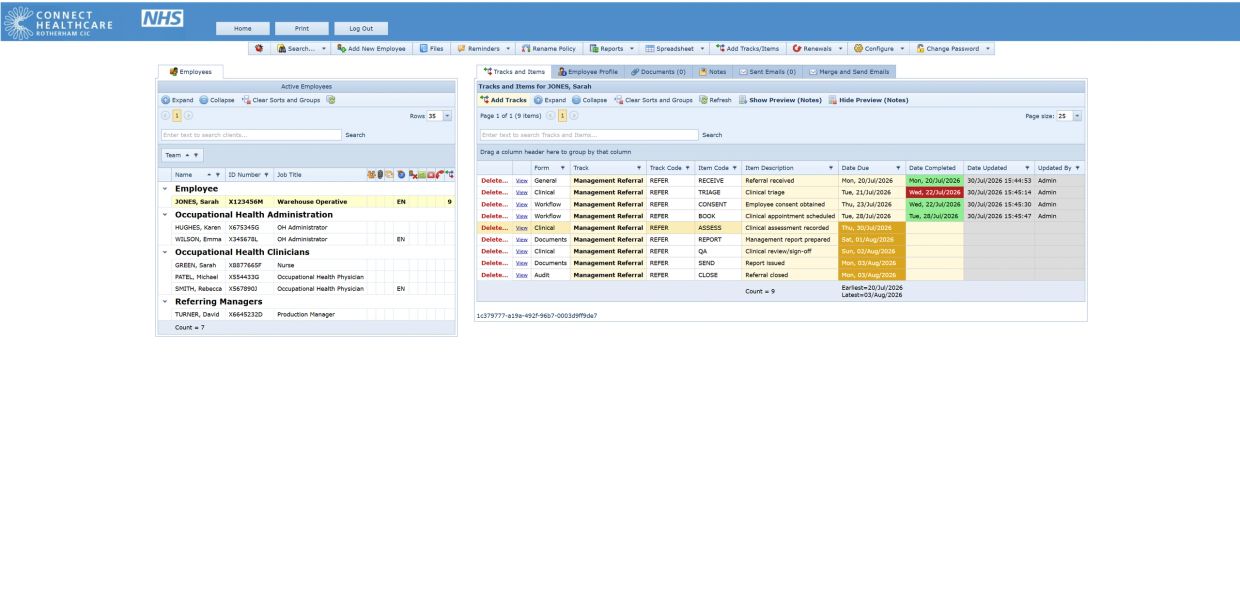Viewport: 1240px width, 605px height.
Task: Click the Team grouping chip
Action: (x=183, y=155)
